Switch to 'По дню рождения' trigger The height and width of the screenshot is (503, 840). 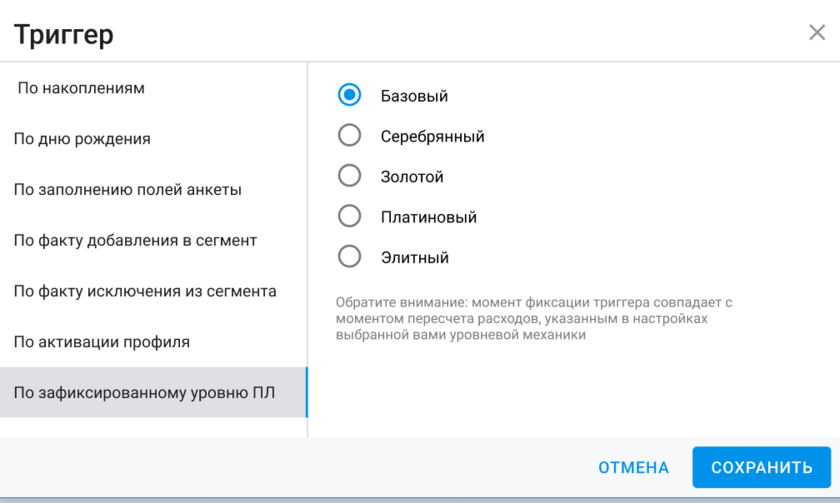pyautogui.click(x=82, y=139)
